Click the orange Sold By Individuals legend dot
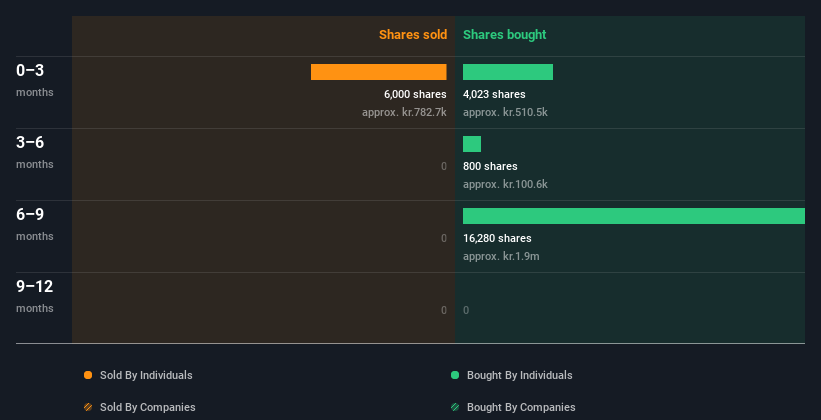 tap(88, 375)
